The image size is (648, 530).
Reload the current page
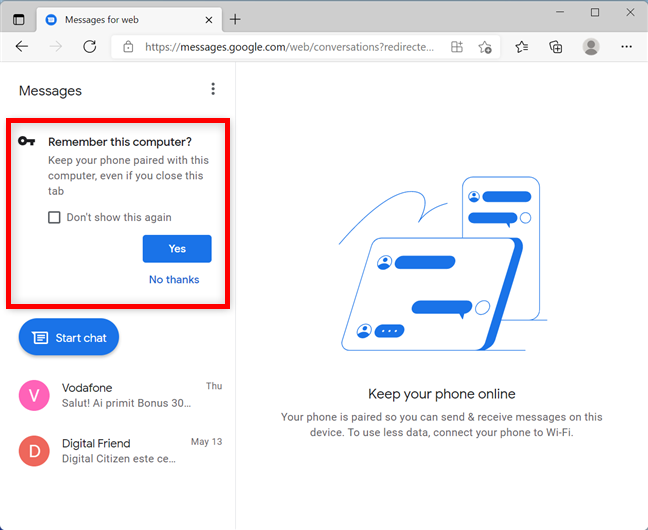click(89, 47)
